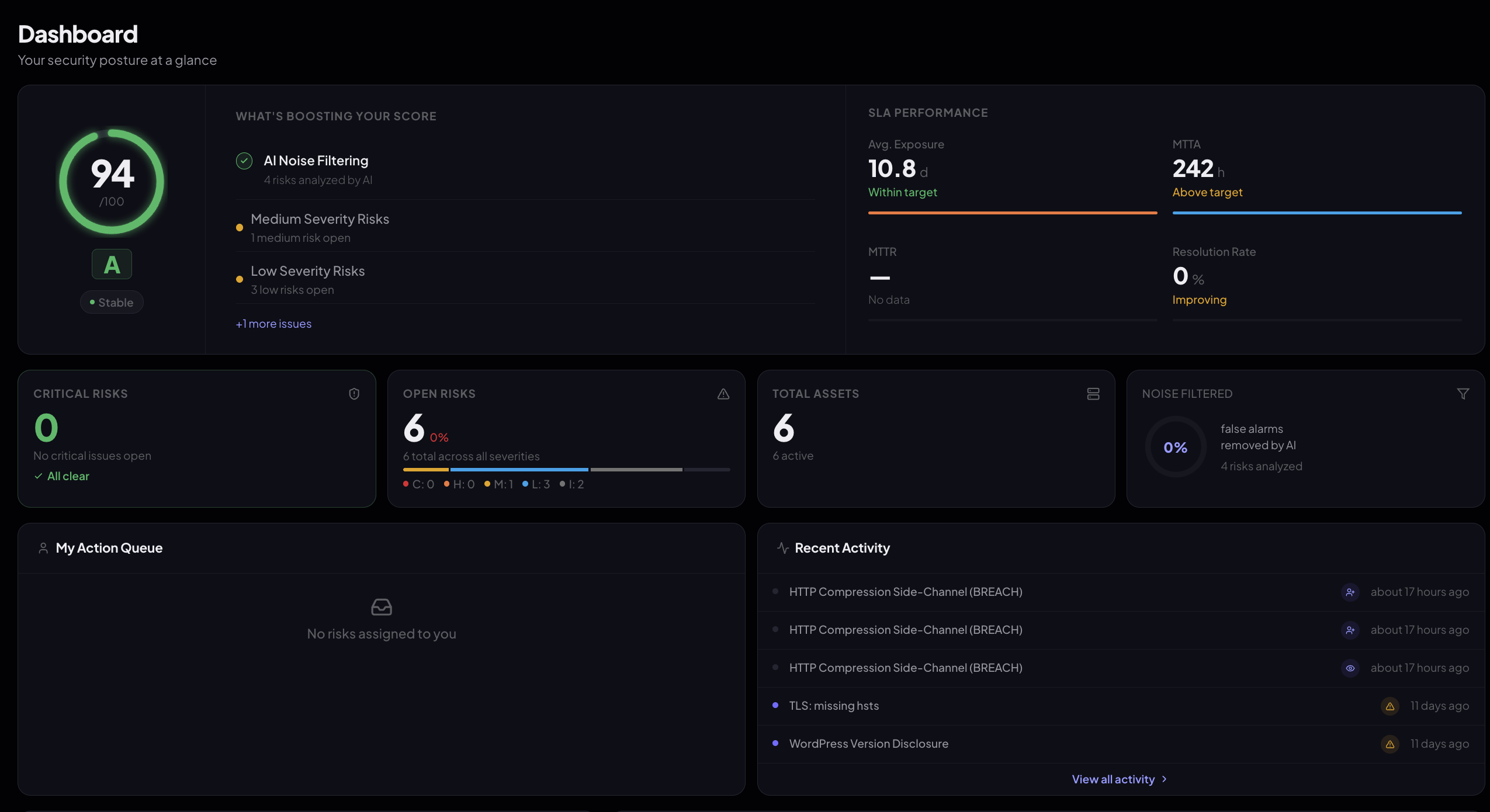Click the chevron after View all activity
This screenshot has height=812, width=1490.
(1165, 779)
